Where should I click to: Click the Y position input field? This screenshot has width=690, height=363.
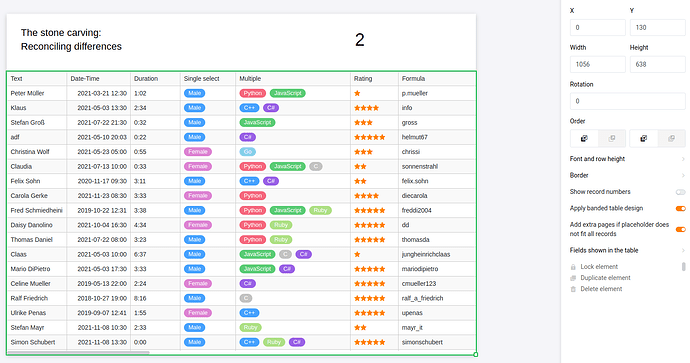[x=657, y=27]
